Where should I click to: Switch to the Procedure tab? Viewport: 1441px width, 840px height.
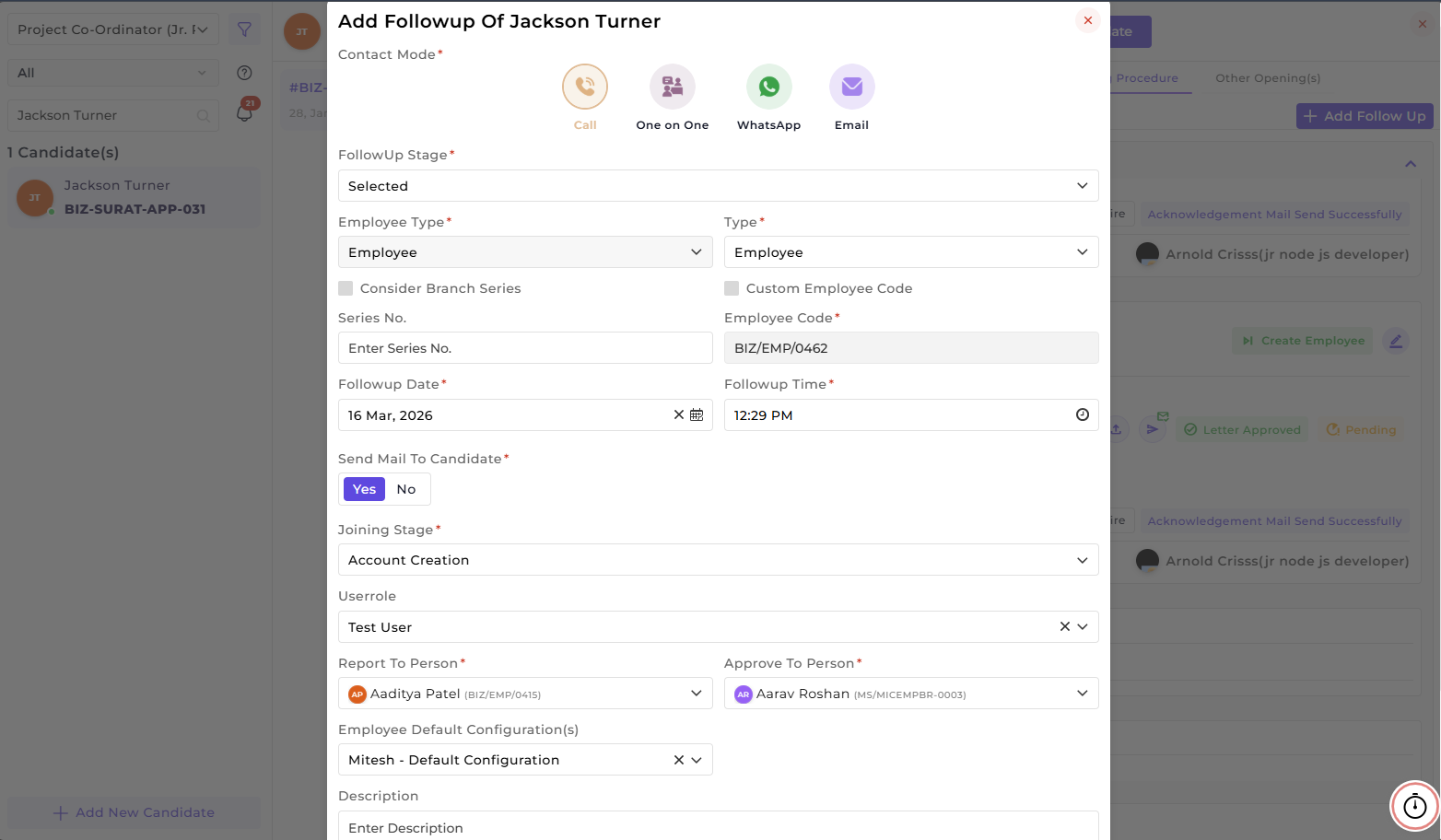(x=1147, y=78)
